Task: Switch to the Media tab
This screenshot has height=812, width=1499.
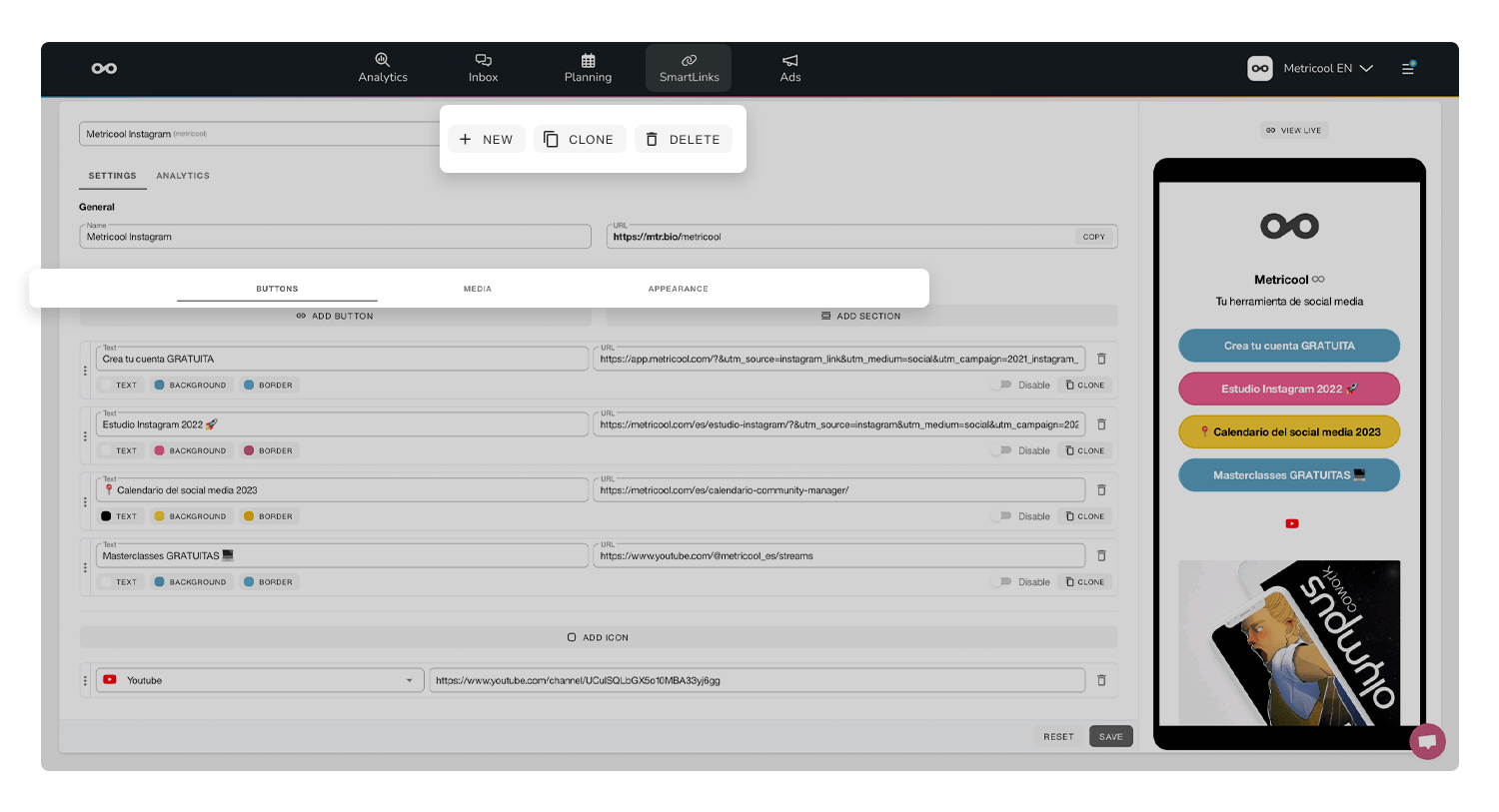Action: (x=478, y=289)
